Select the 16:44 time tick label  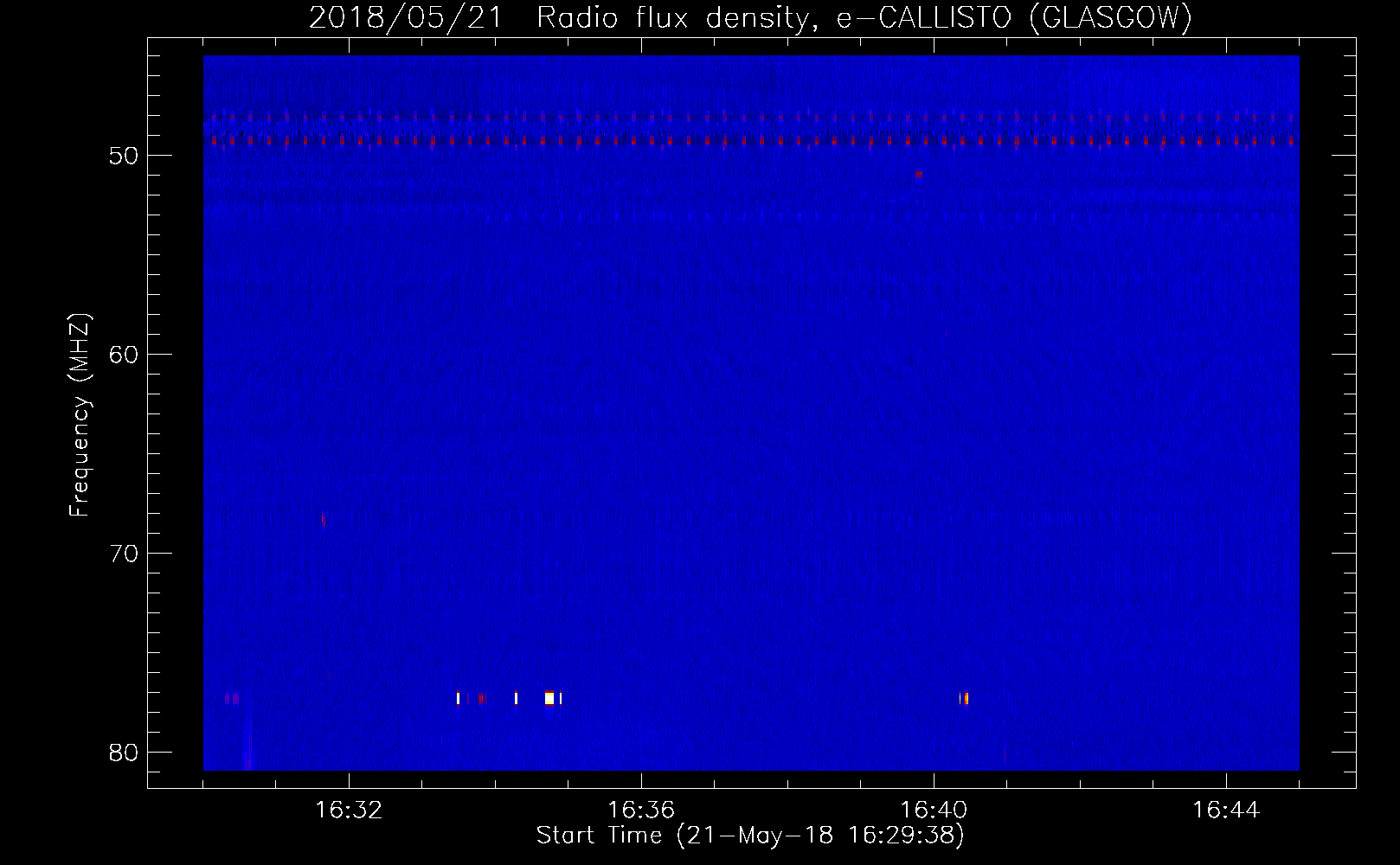(1226, 811)
